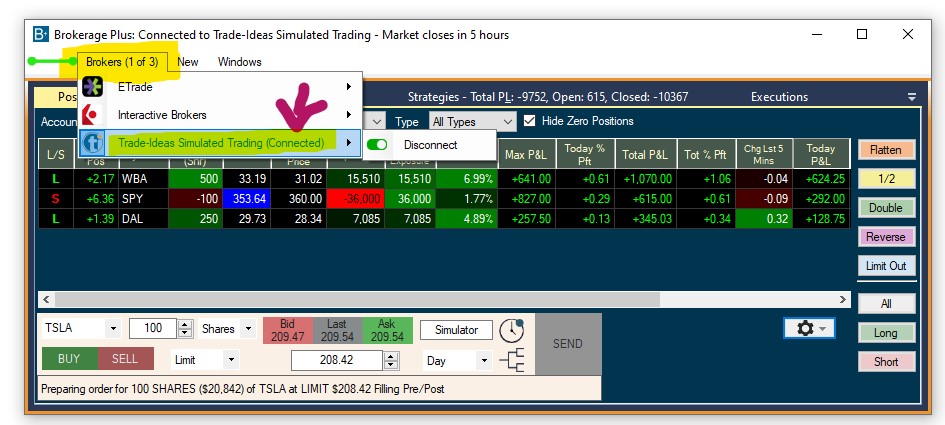Open the Limit order type dropdown
Screen dimensions: 945x425
click(231, 359)
